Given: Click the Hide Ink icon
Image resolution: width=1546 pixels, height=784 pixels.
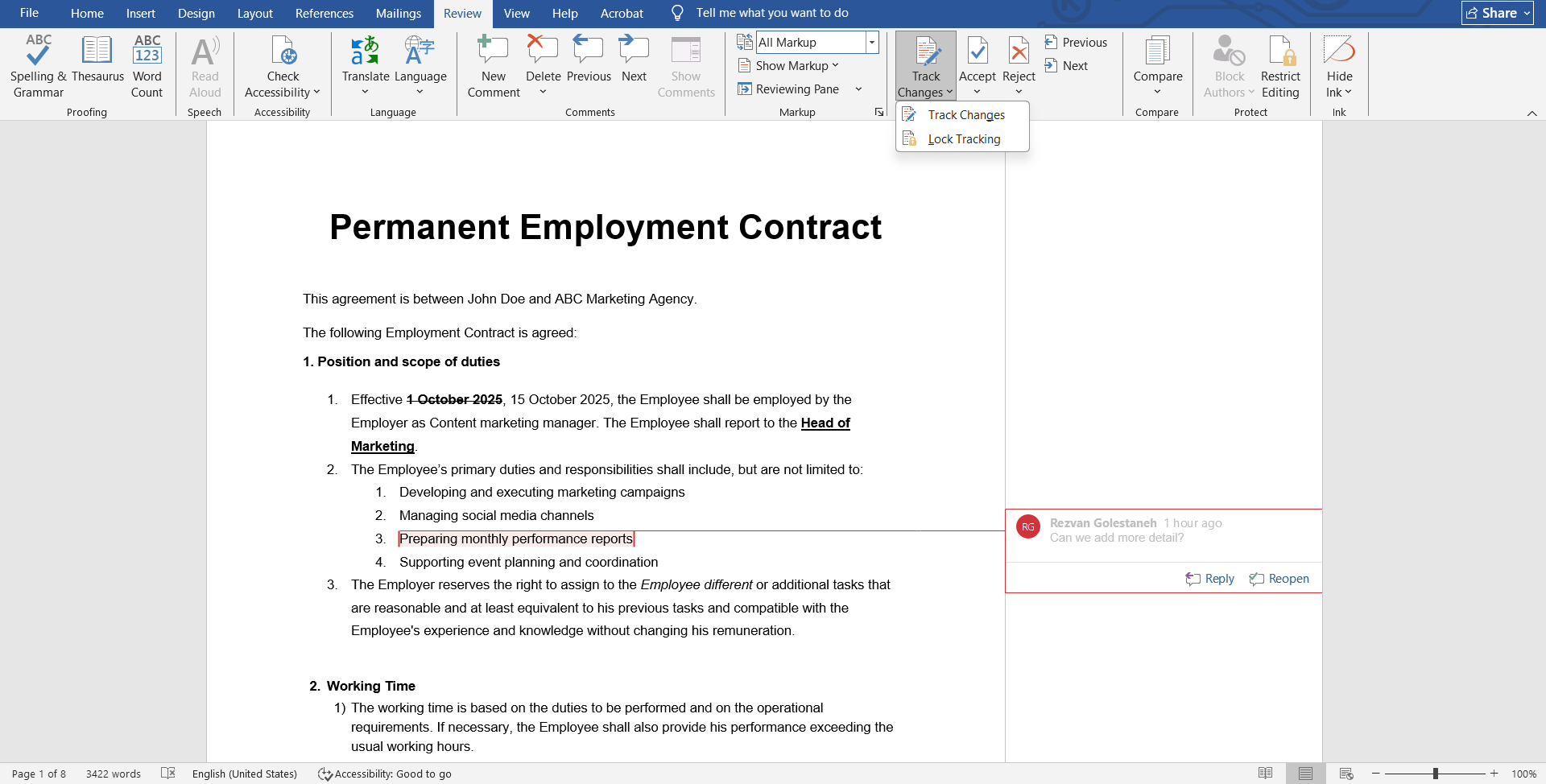Looking at the screenshot, I should (1339, 50).
